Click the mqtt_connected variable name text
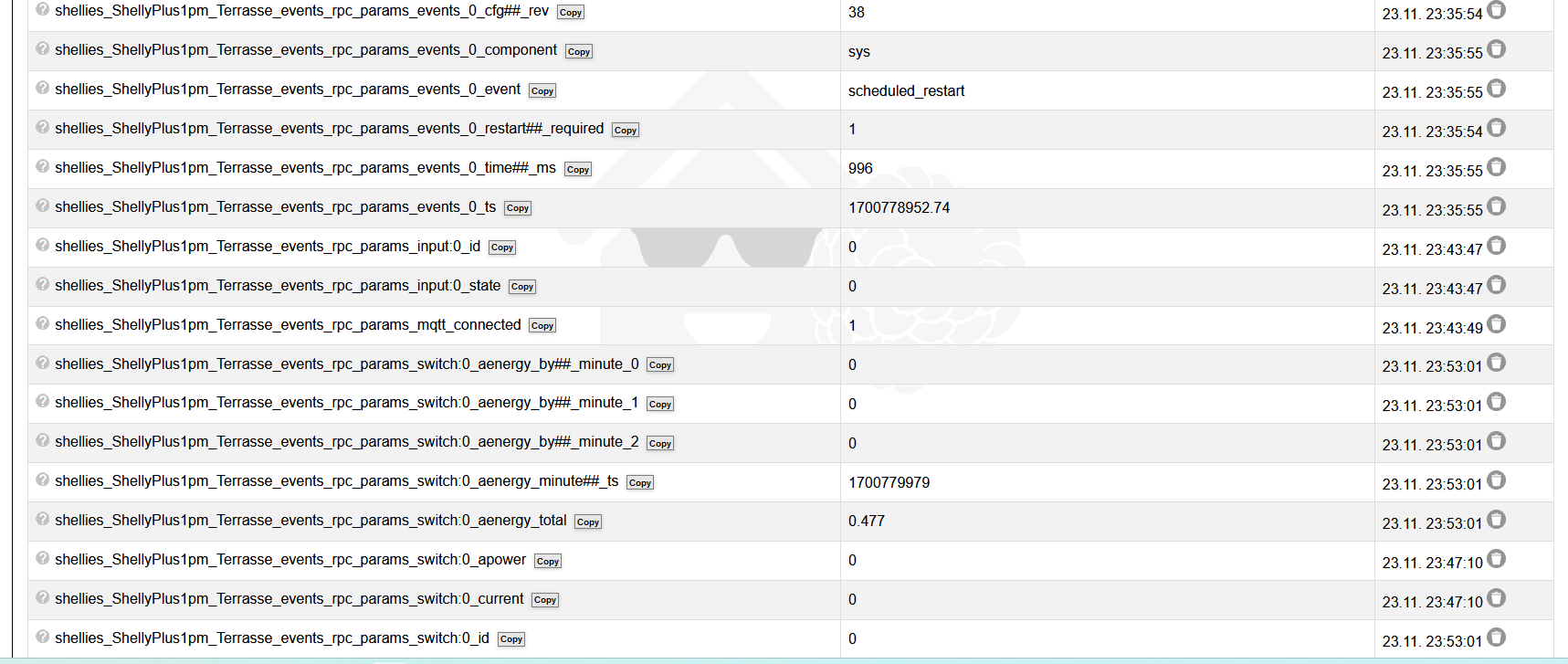 (288, 325)
